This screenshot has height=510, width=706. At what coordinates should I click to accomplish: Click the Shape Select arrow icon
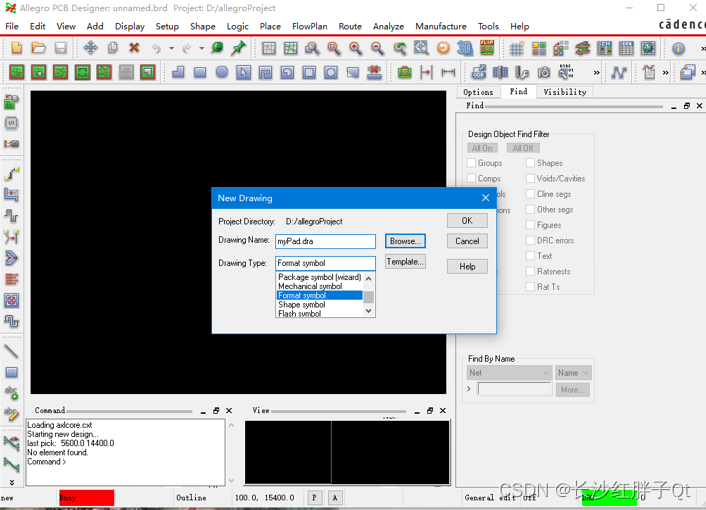tap(243, 72)
